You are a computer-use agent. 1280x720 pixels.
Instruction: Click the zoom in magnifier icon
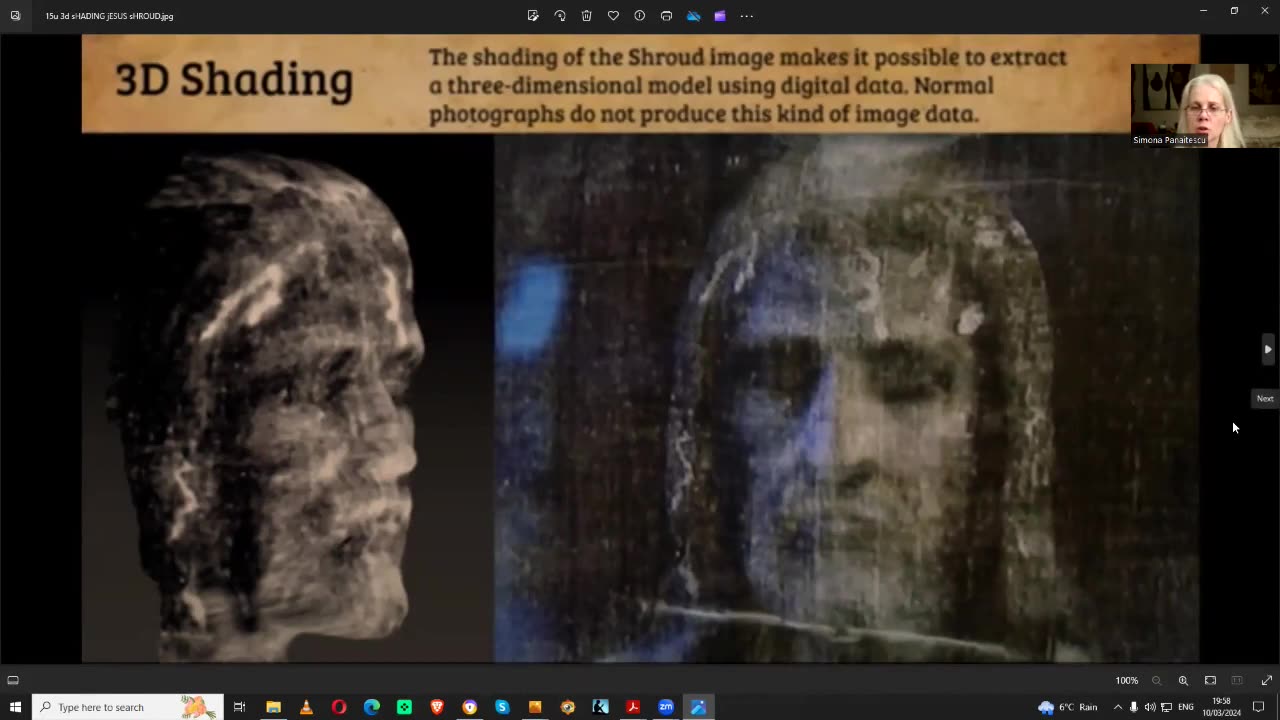[1183, 680]
